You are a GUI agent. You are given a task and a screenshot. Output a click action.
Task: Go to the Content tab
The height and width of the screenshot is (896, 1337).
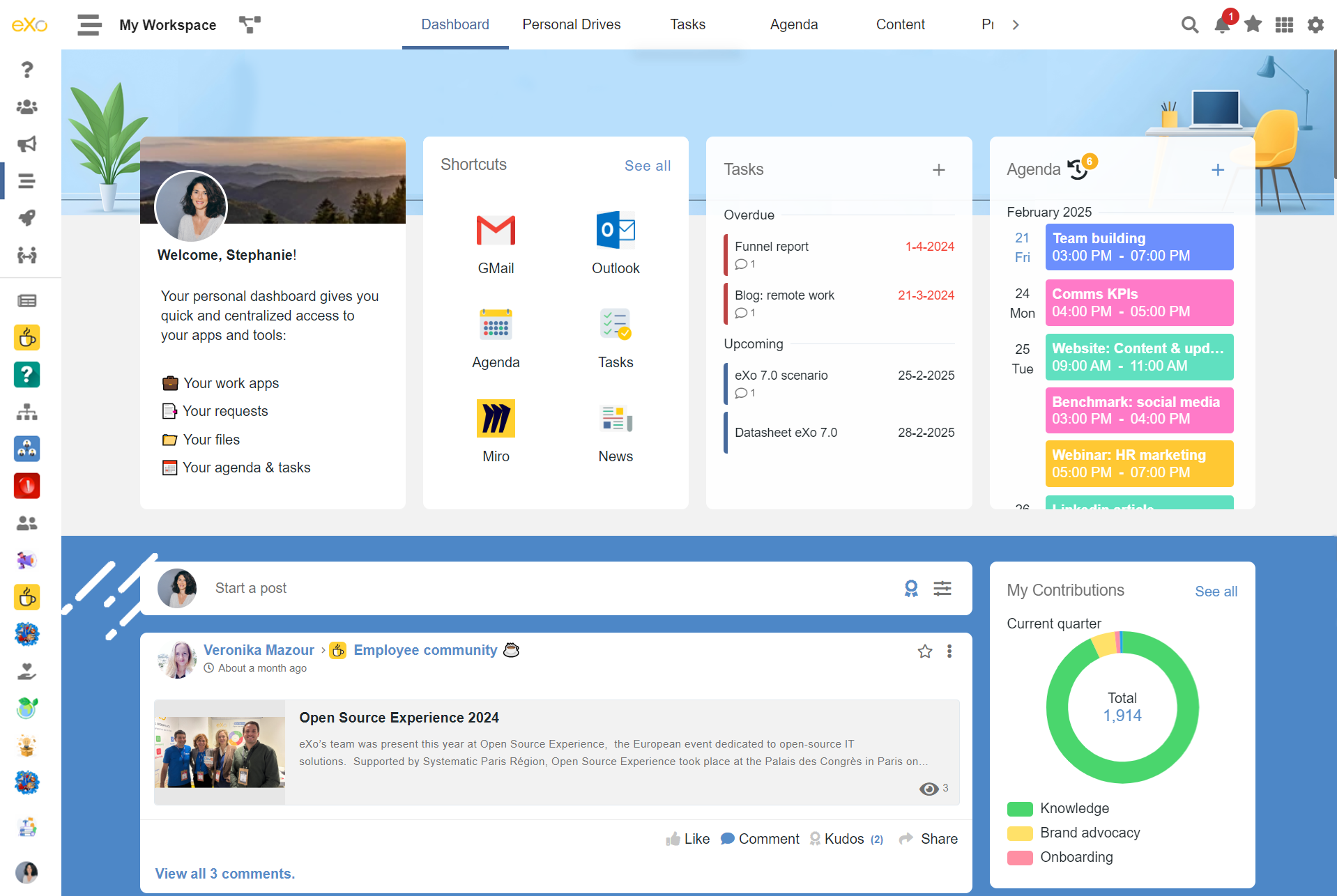[x=900, y=24]
